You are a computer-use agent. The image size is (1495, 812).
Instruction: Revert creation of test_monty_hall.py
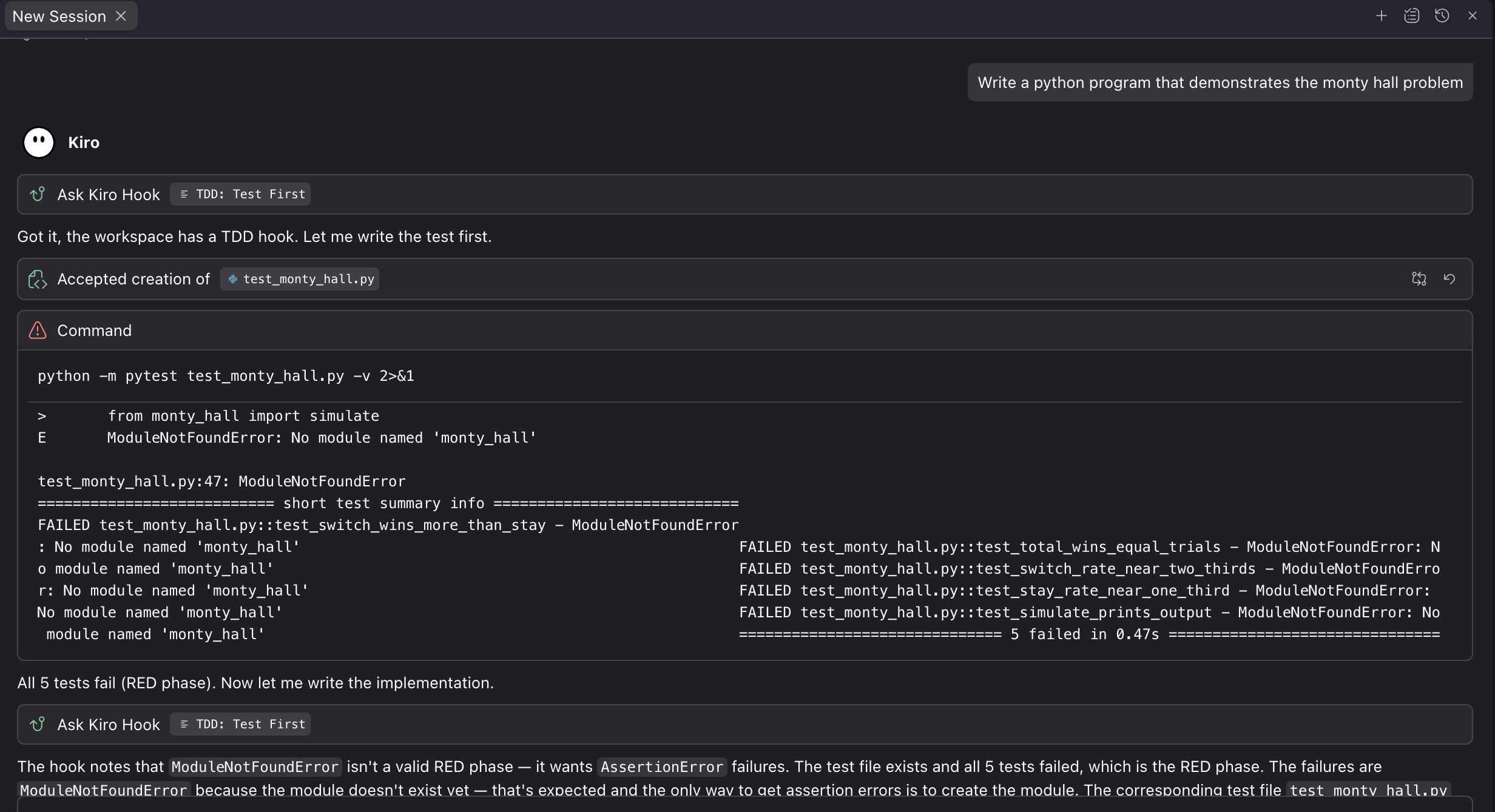(1449, 279)
